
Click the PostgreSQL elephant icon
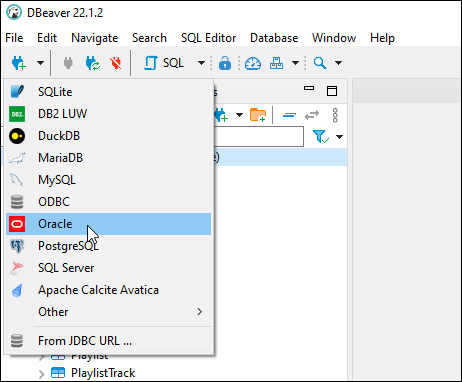coord(17,246)
